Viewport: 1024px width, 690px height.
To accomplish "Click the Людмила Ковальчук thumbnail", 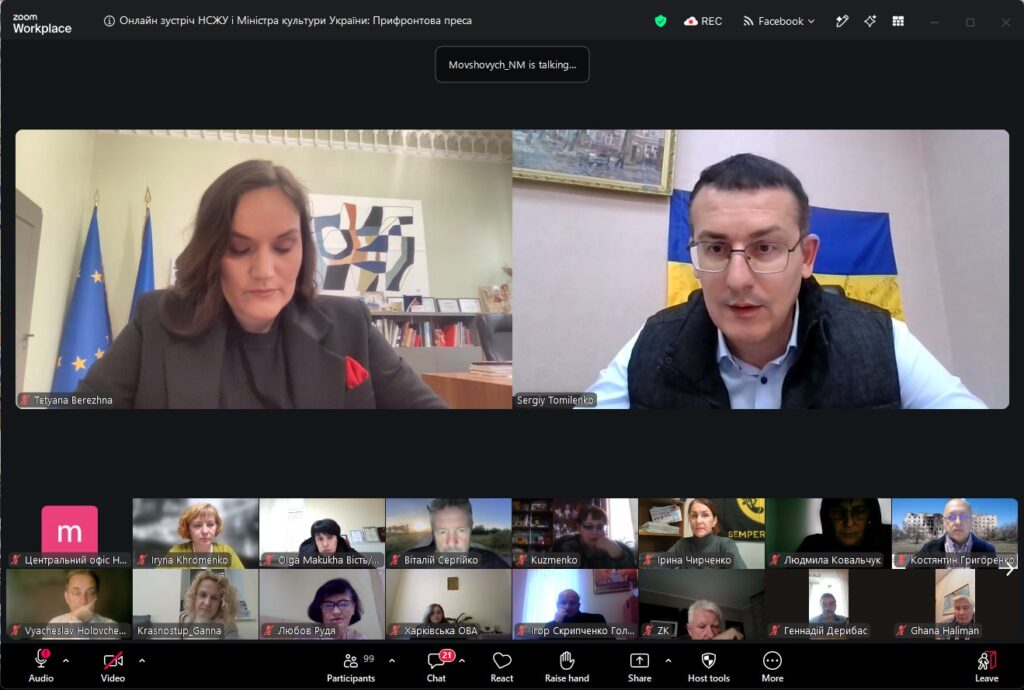I will tap(828, 533).
